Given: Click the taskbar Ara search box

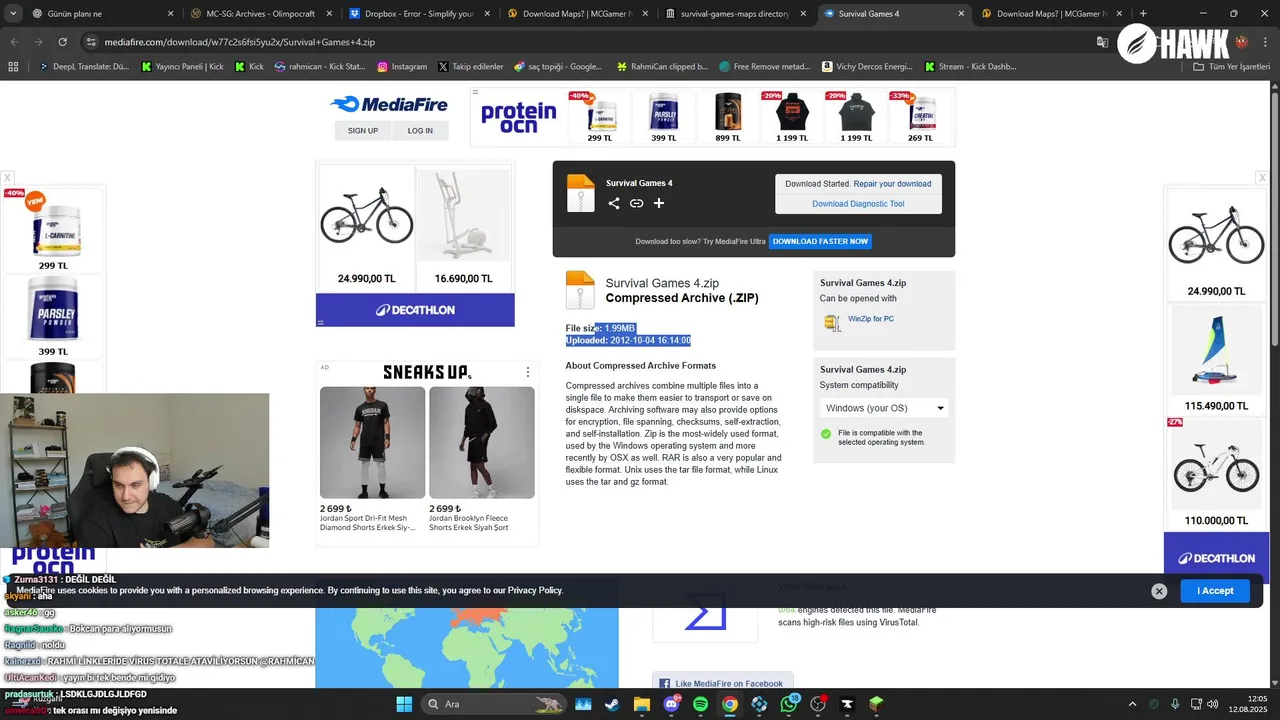Looking at the screenshot, I should click(493, 704).
